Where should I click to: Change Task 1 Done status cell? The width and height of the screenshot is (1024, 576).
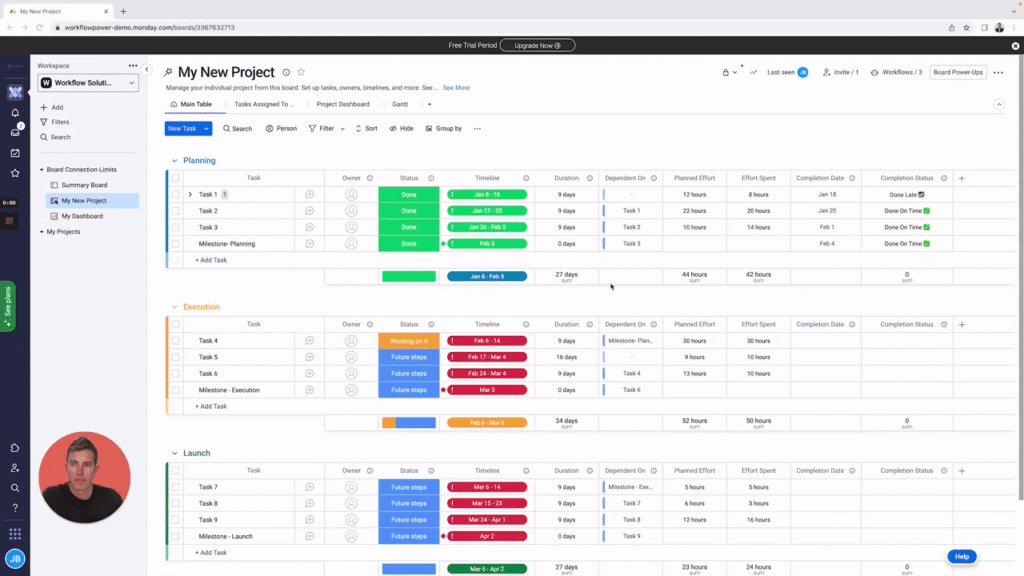click(x=409, y=195)
